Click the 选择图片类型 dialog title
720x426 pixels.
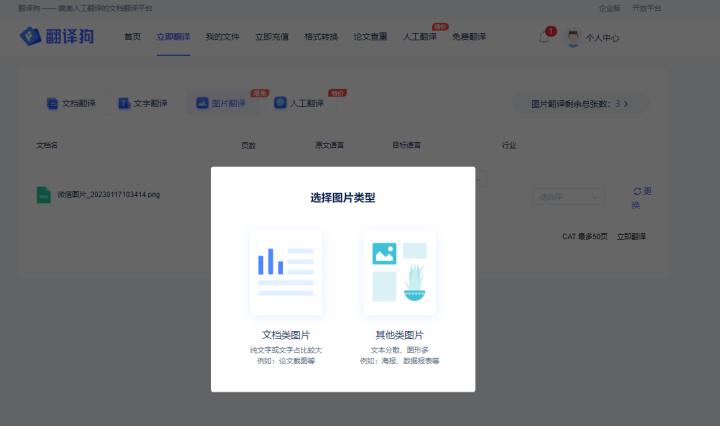click(x=343, y=198)
